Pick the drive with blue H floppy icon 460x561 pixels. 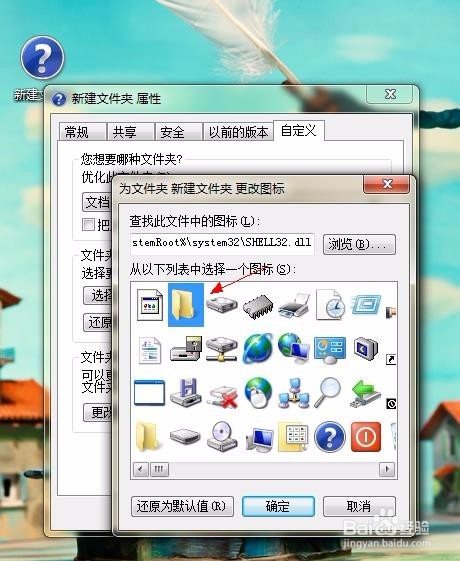[x=186, y=393]
